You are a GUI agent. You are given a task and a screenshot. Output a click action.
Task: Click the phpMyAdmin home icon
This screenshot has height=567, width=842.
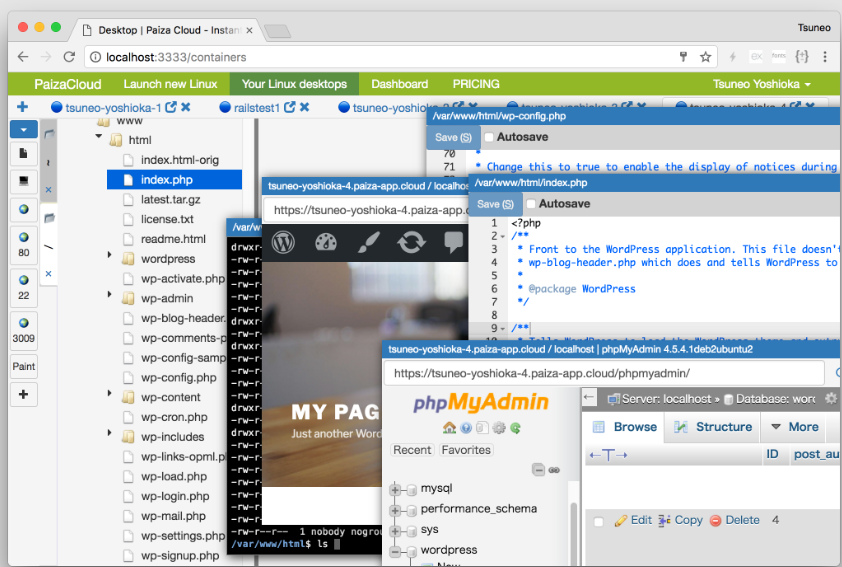[449, 428]
